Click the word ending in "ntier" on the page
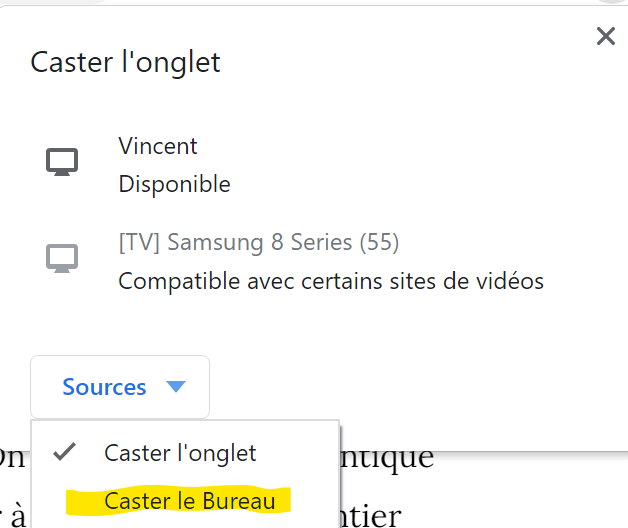Image resolution: width=628 pixels, height=528 pixels. point(370,516)
